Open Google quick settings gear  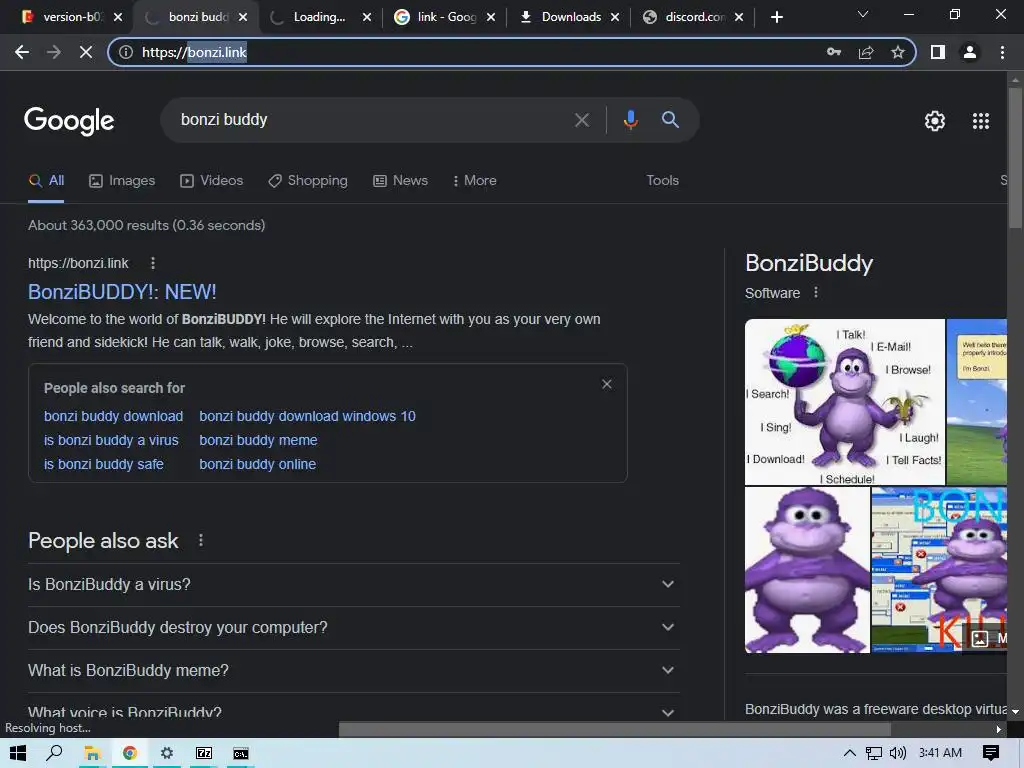point(935,121)
